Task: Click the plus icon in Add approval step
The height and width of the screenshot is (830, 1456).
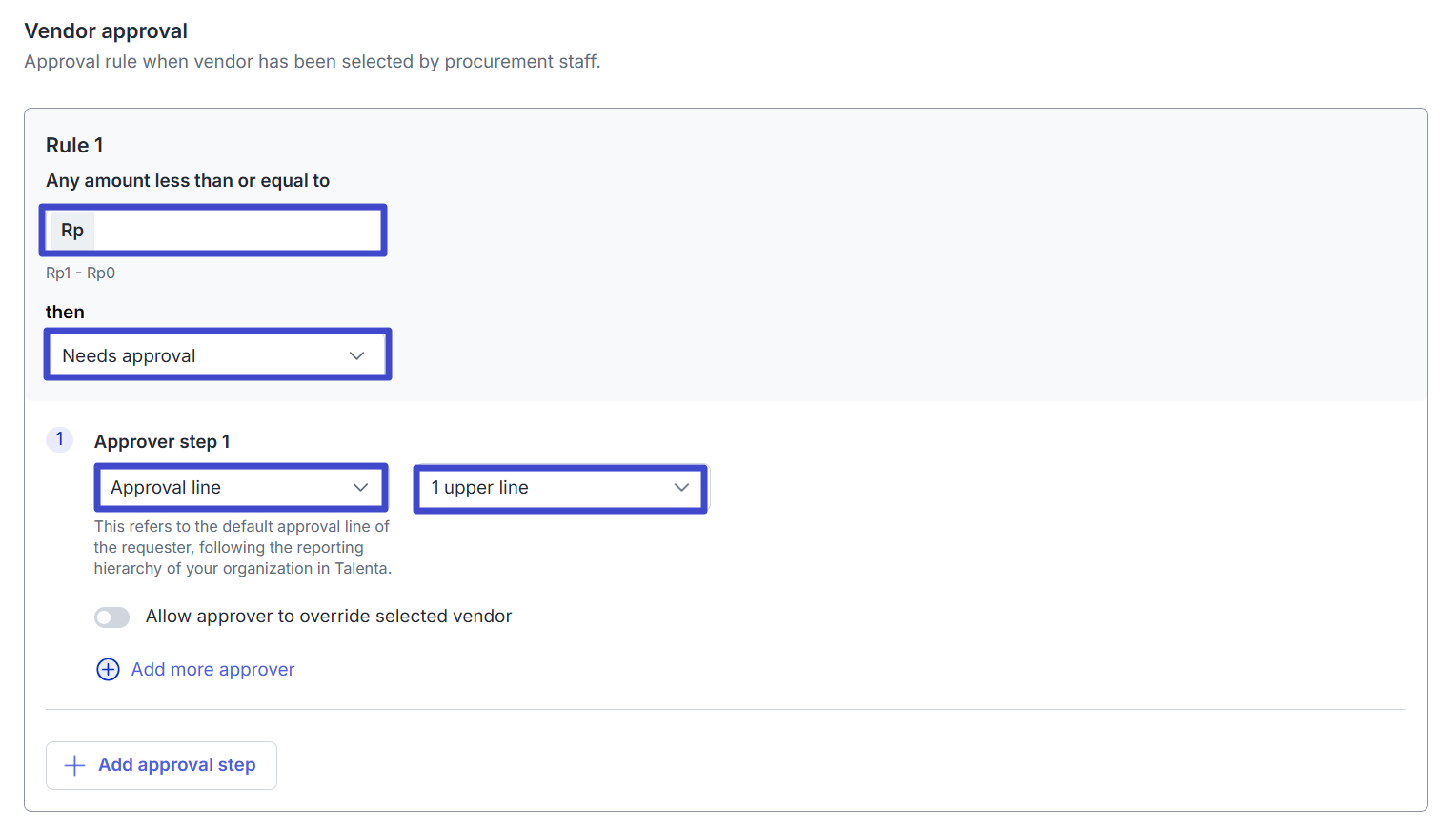Action: pyautogui.click(x=74, y=765)
